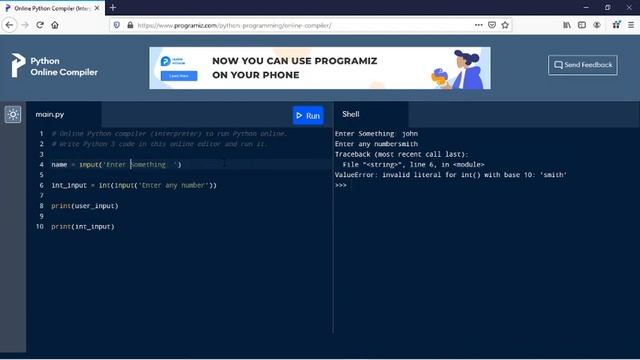
Task: Click code line 6 int_input statement
Action: (x=134, y=185)
